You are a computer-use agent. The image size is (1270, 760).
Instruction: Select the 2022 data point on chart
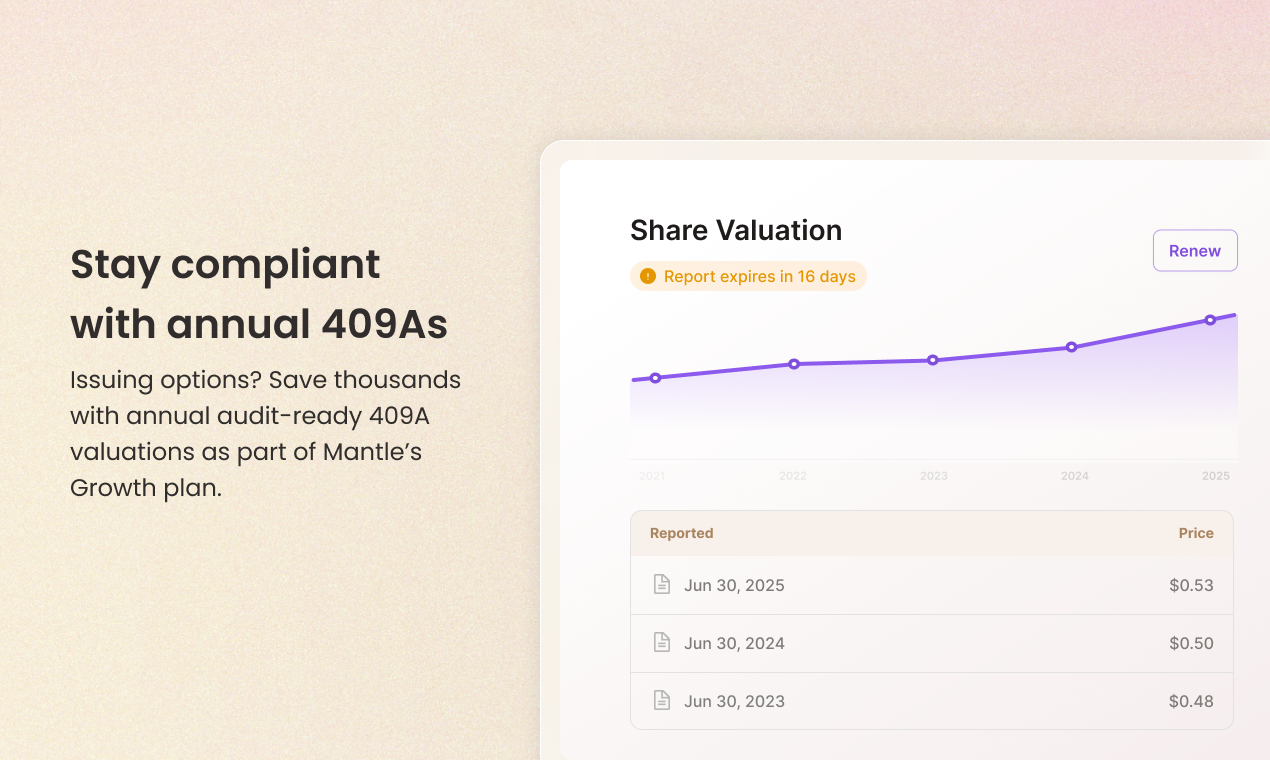point(794,364)
